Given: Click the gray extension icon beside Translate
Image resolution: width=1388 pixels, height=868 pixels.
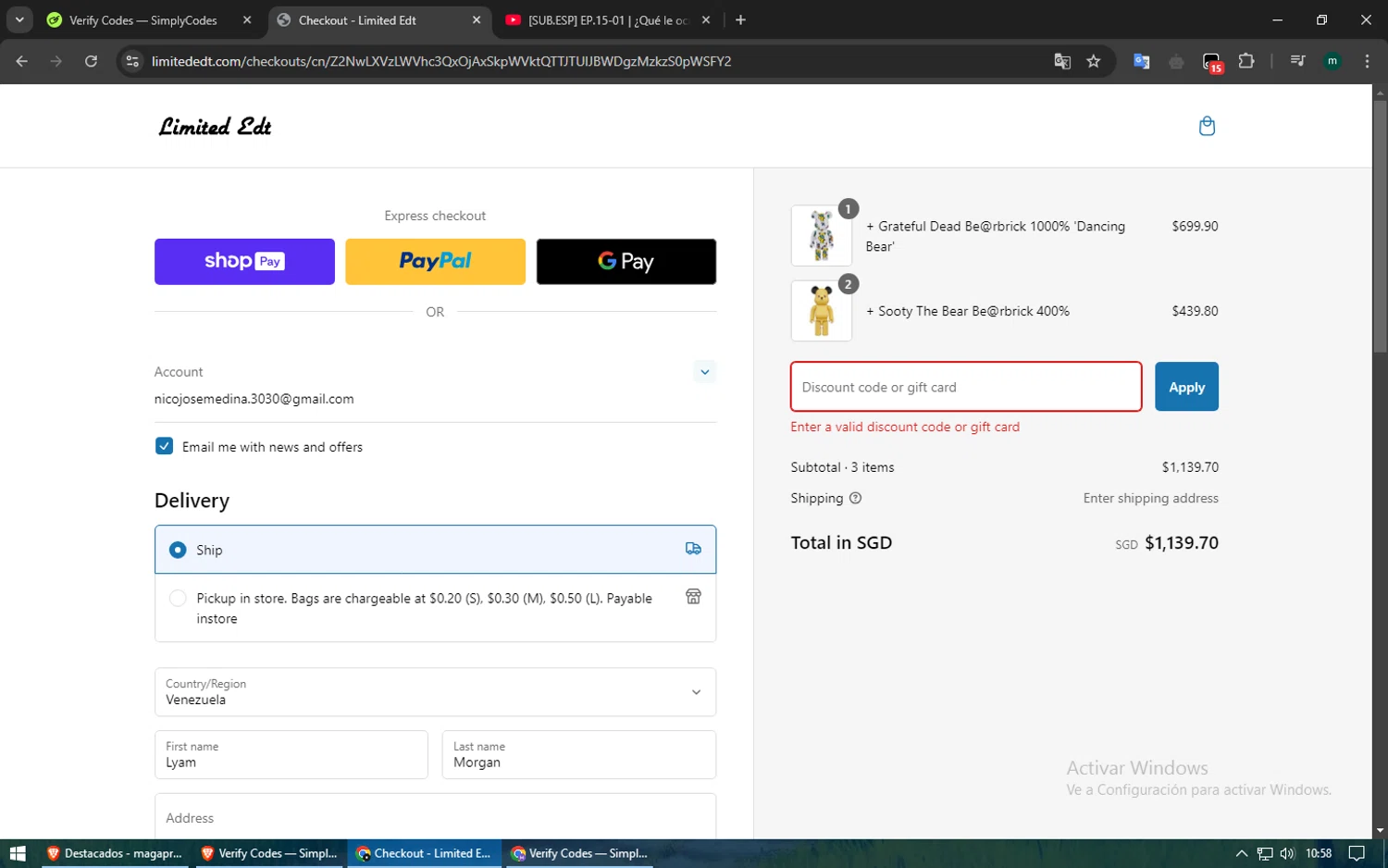Looking at the screenshot, I should 1177,62.
